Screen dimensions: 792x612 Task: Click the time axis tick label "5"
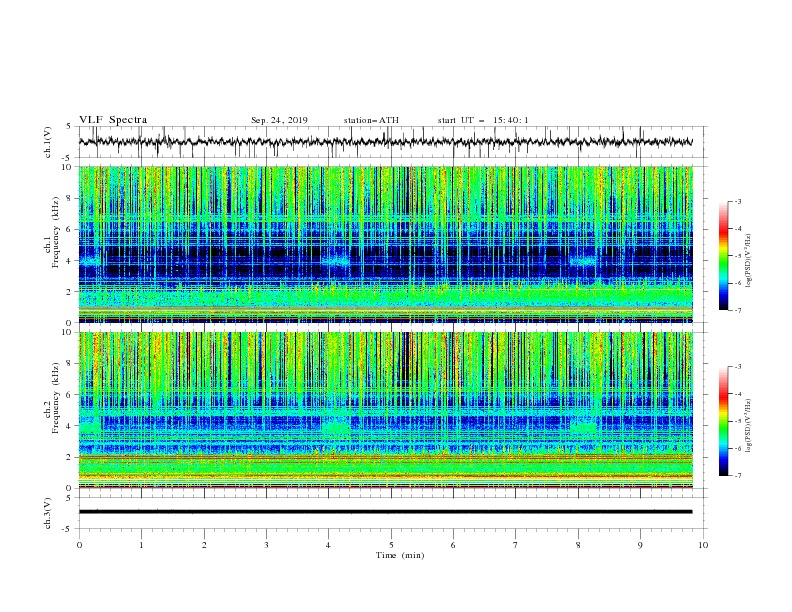[391, 545]
